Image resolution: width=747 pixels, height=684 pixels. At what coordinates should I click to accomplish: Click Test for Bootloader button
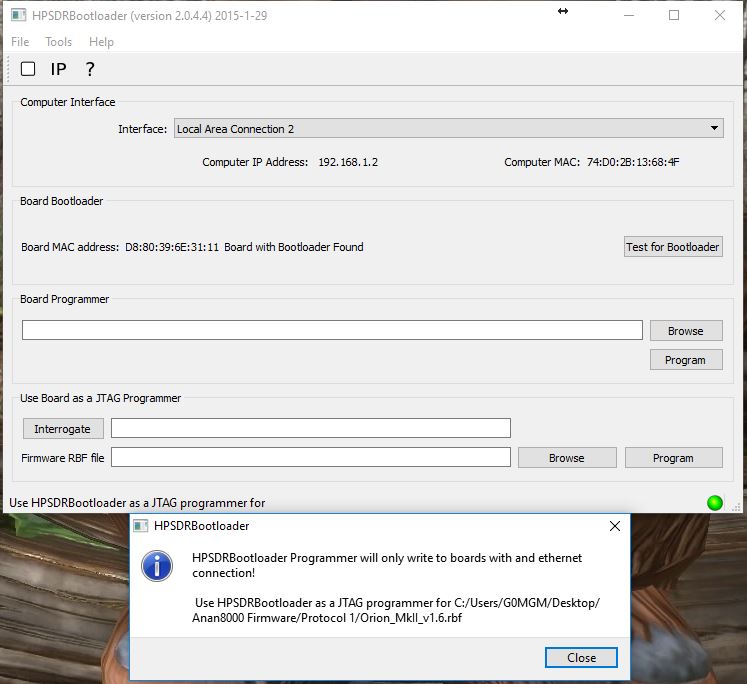click(673, 247)
